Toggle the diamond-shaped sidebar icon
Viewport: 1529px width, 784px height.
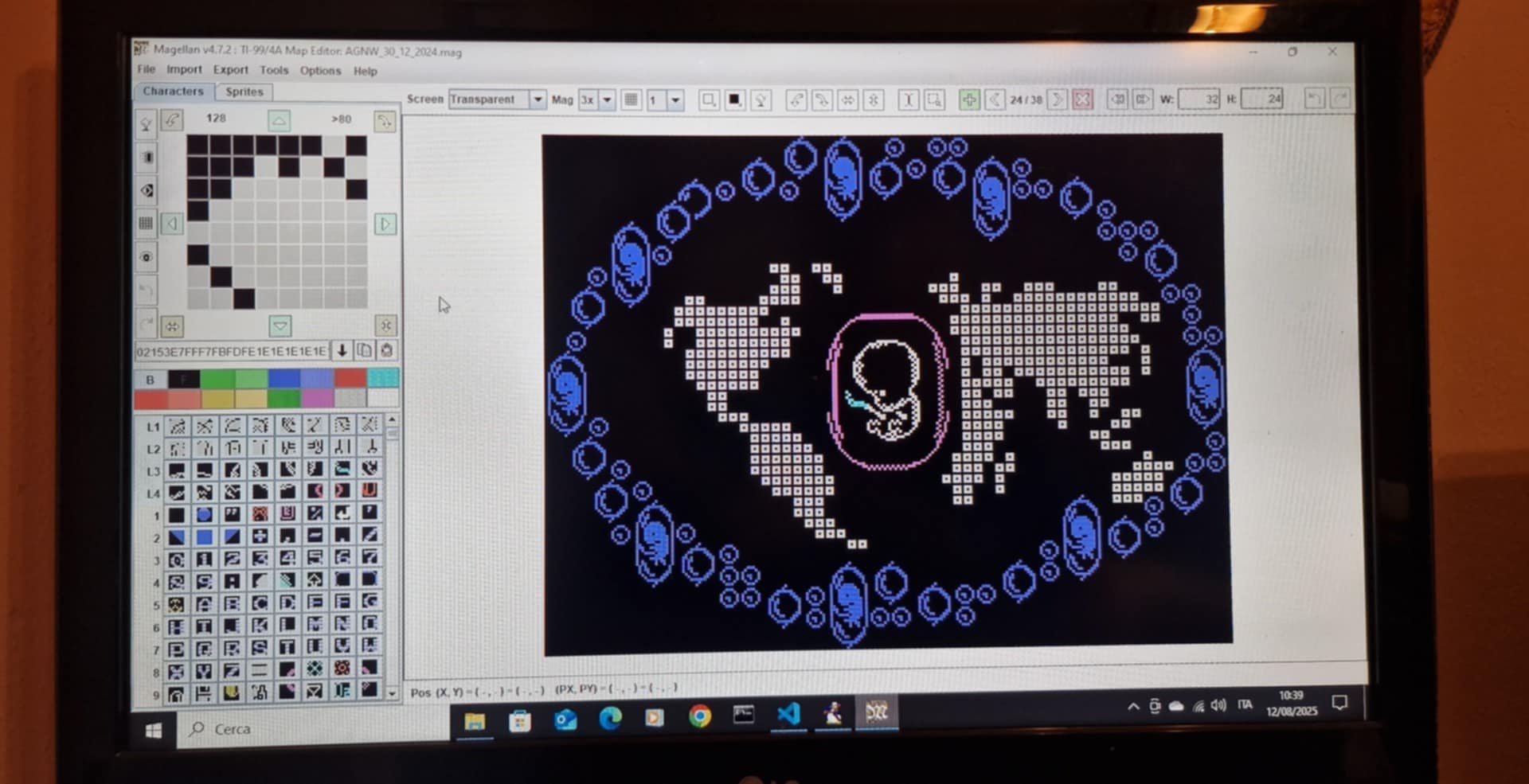[147, 190]
